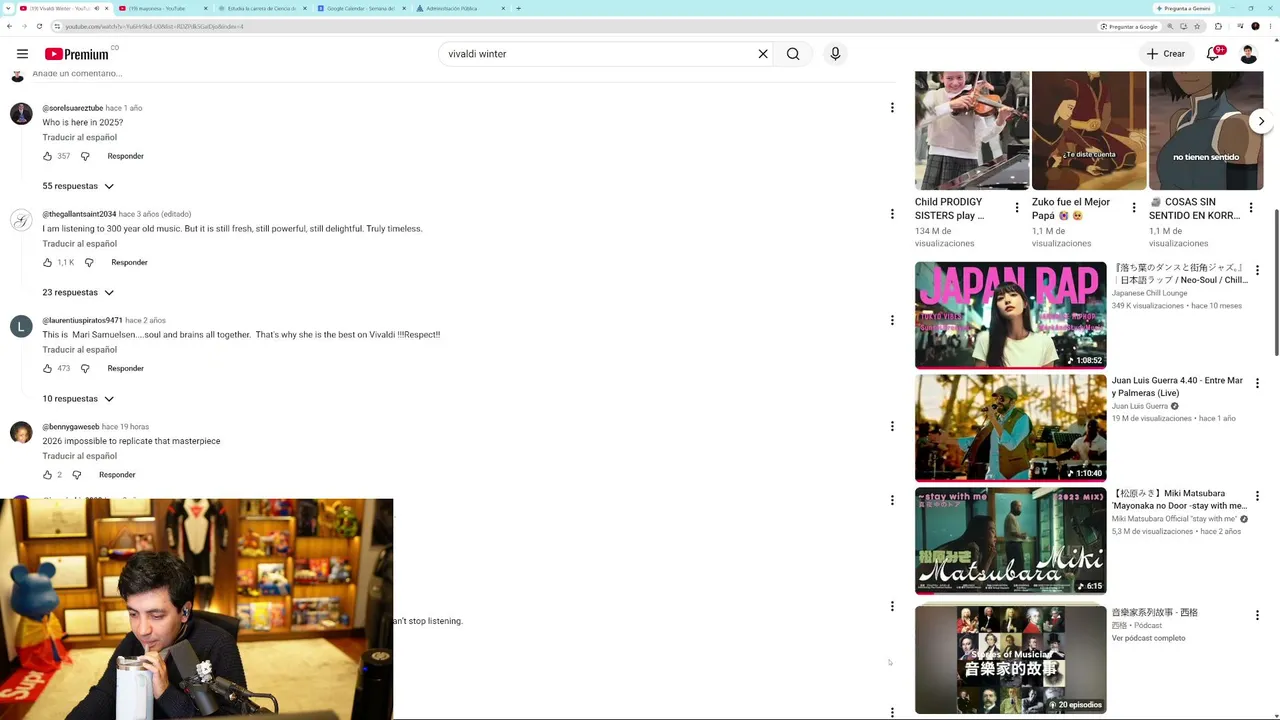This screenshot has width=1280, height=720.
Task: Like the Mari Samuelsen comment
Action: pos(47,368)
